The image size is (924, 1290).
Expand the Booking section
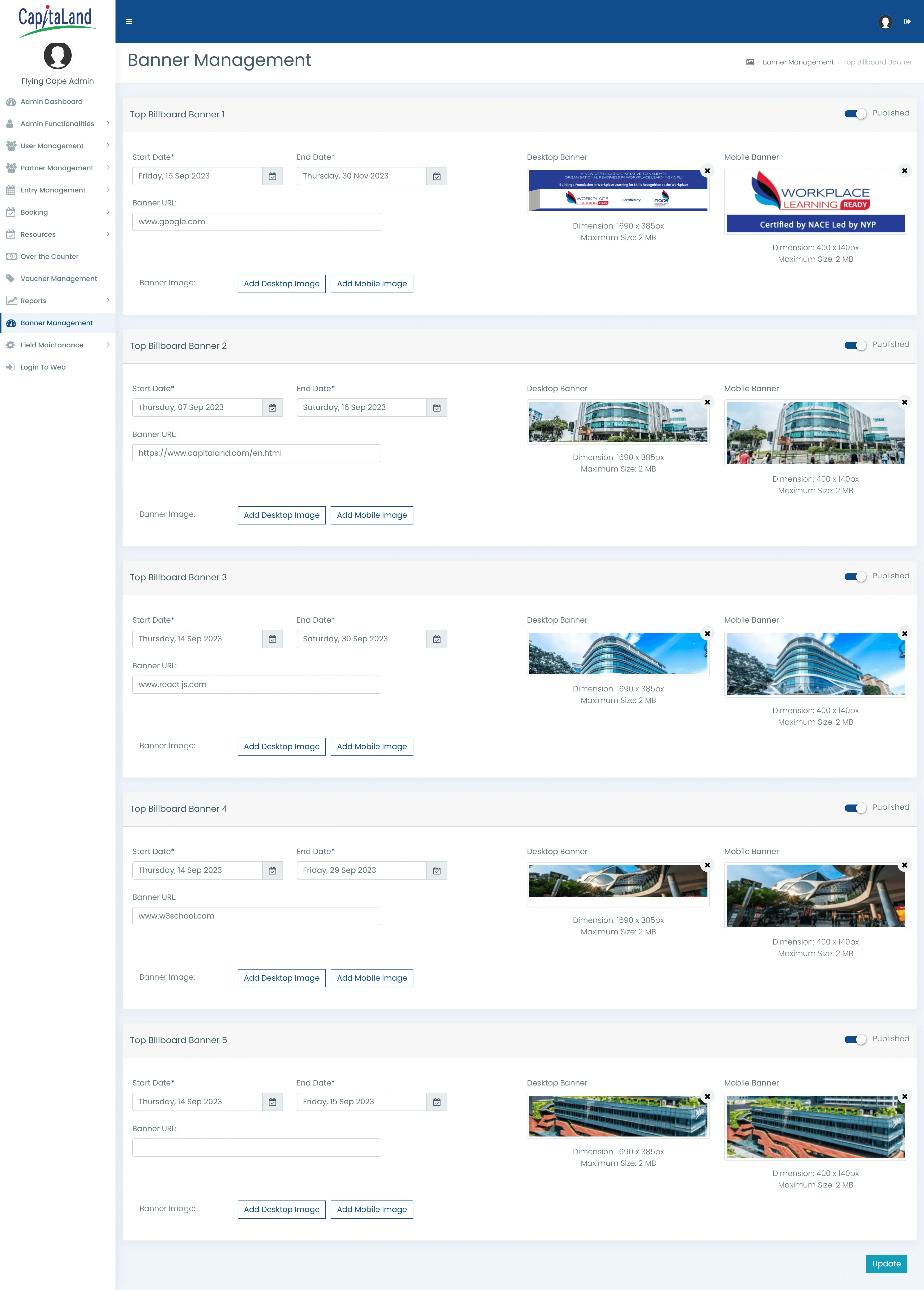(x=34, y=212)
